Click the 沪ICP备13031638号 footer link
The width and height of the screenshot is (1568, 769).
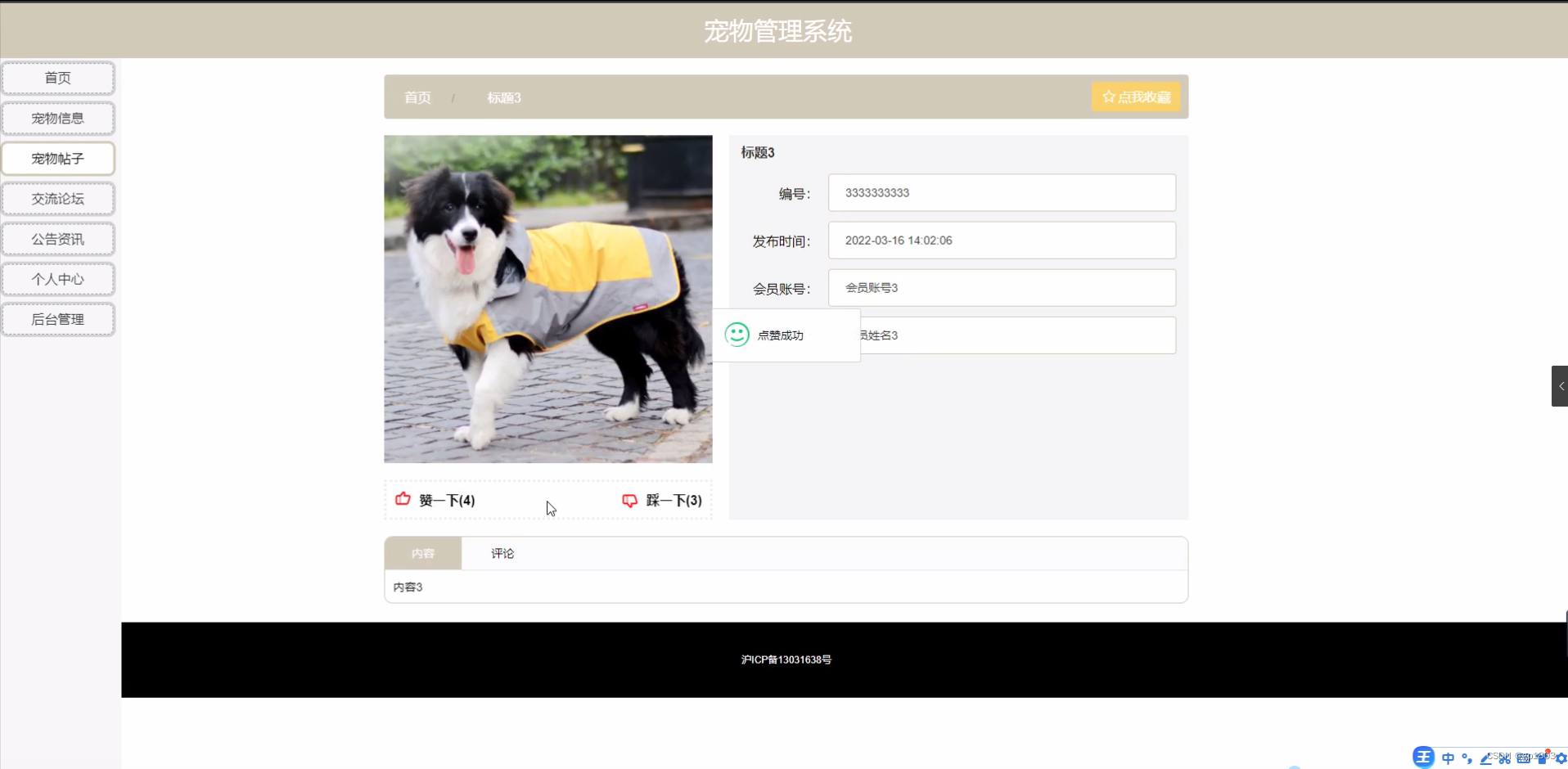(x=785, y=659)
